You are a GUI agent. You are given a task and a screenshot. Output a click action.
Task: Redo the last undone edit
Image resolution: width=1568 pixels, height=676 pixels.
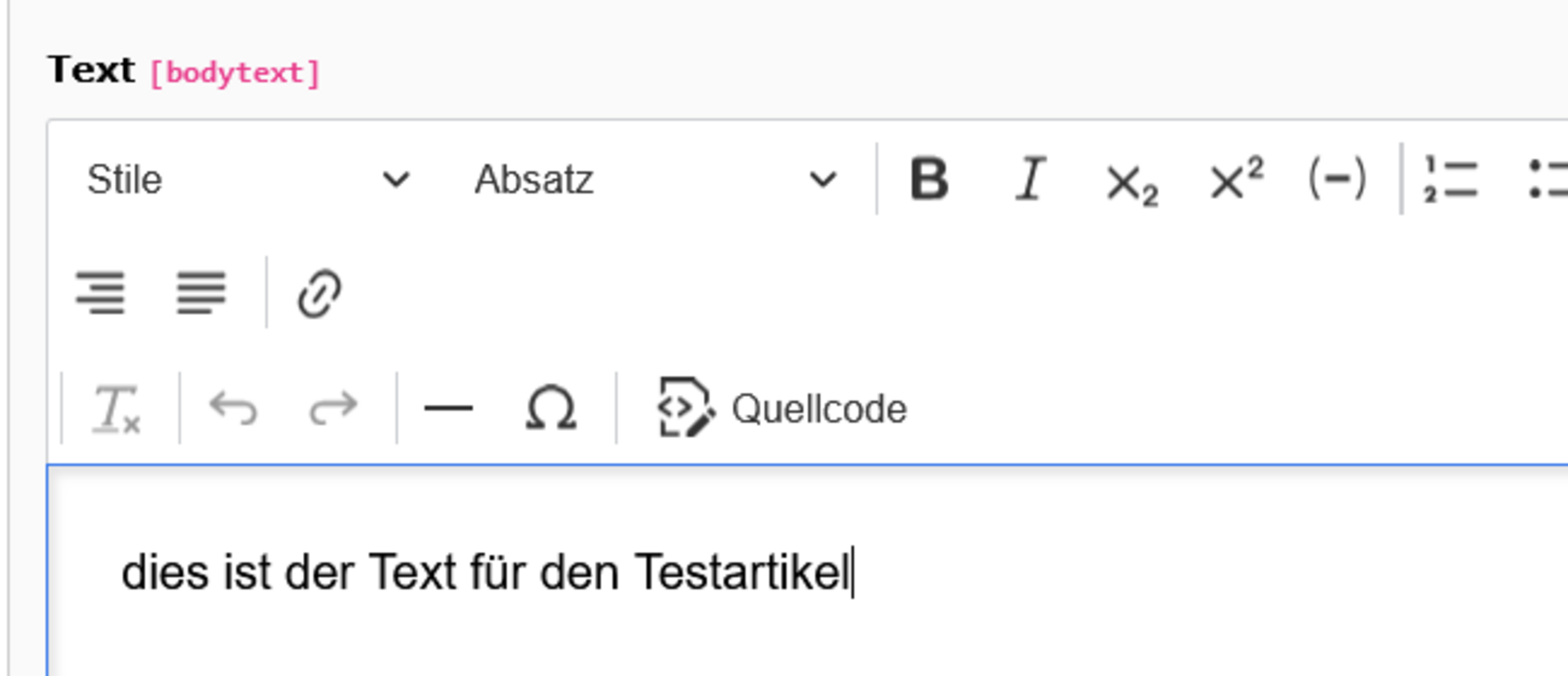pyautogui.click(x=334, y=408)
